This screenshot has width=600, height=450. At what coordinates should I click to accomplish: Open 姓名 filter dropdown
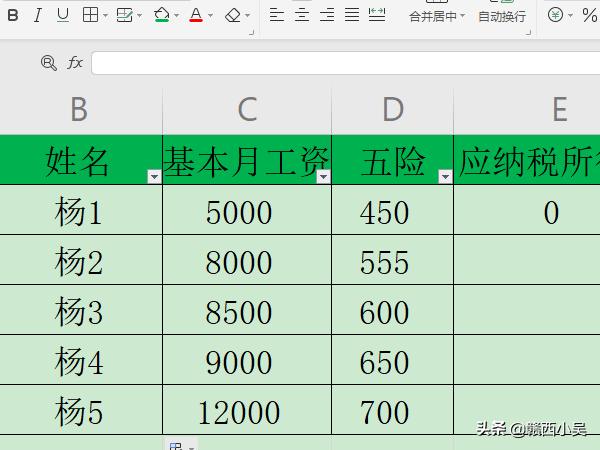tap(155, 177)
